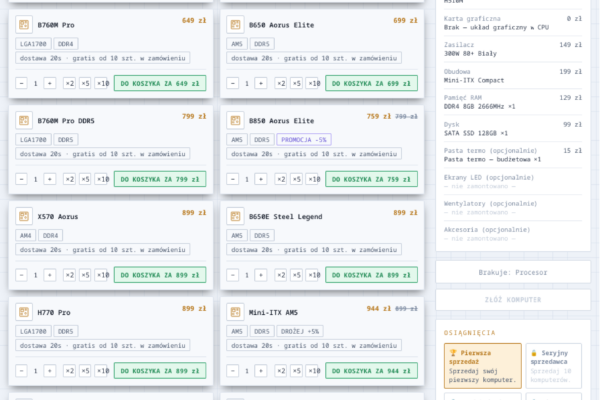Screen dimensions: 600x400
Task: Click the DROŻEJ +5% badge
Action: pos(300,331)
